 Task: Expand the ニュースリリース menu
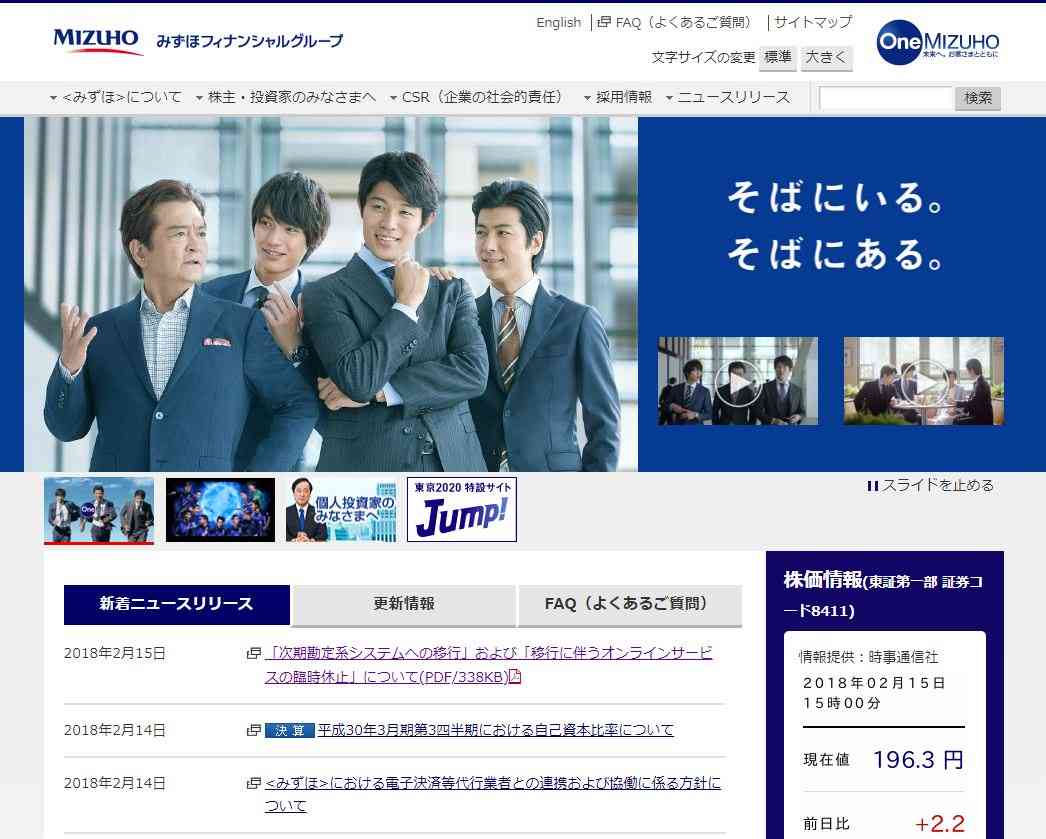(x=728, y=97)
